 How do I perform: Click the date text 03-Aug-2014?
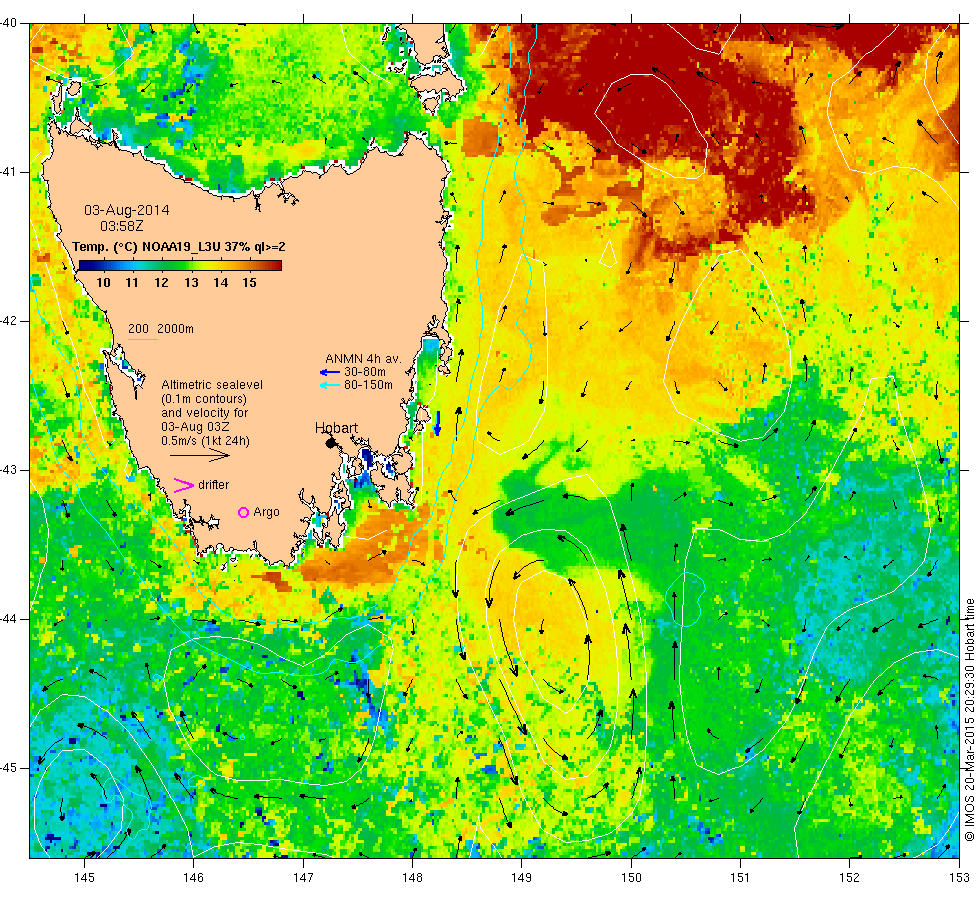pyautogui.click(x=127, y=211)
